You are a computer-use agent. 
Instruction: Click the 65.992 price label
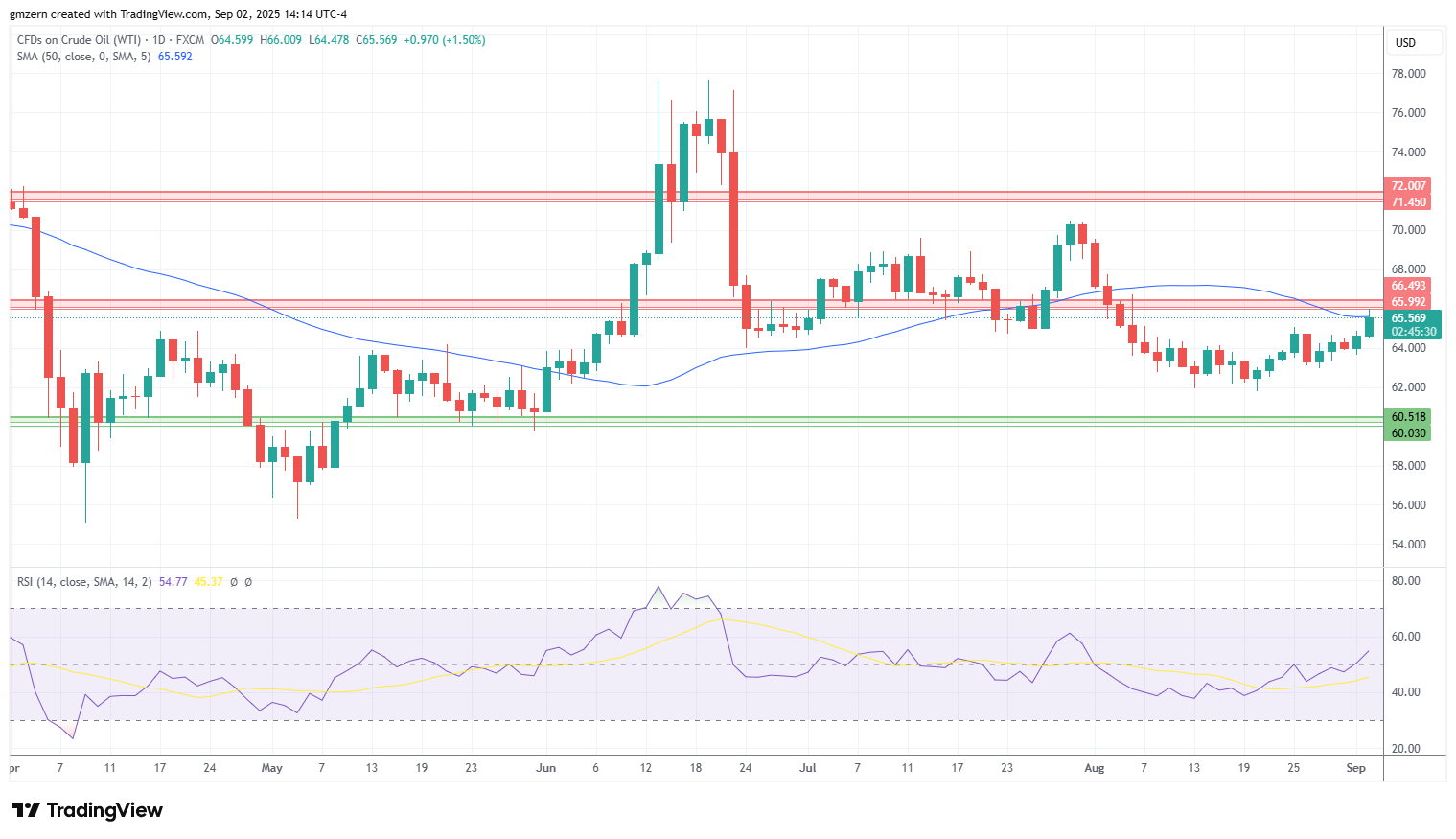(1408, 302)
